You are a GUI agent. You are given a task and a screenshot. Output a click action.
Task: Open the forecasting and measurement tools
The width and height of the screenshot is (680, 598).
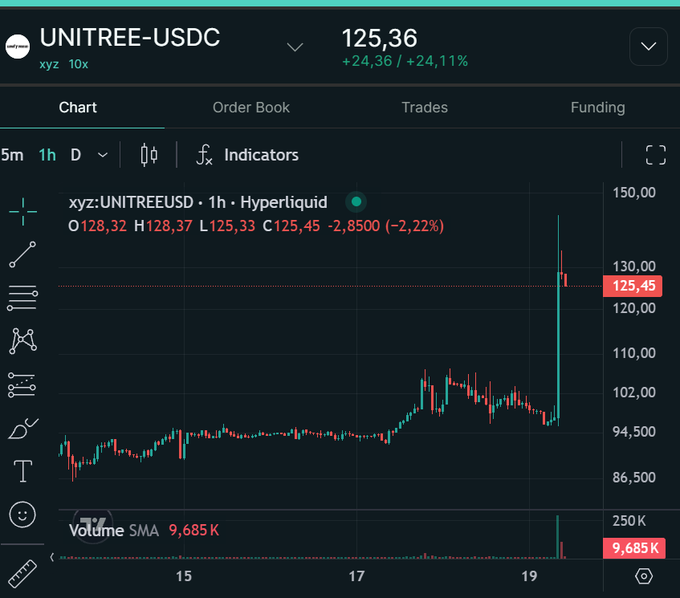[x=22, y=385]
